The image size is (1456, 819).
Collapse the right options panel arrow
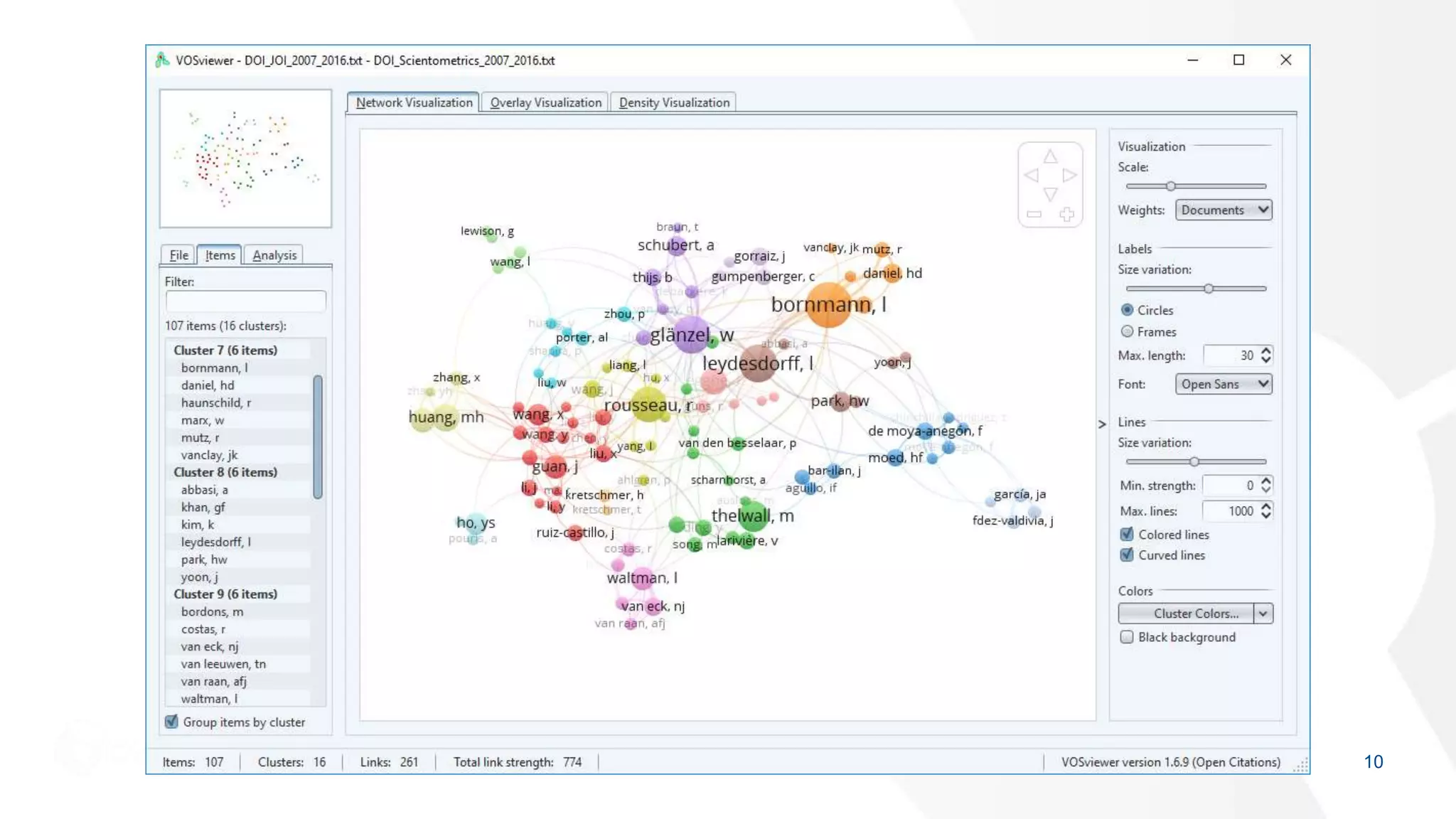coord(1102,424)
